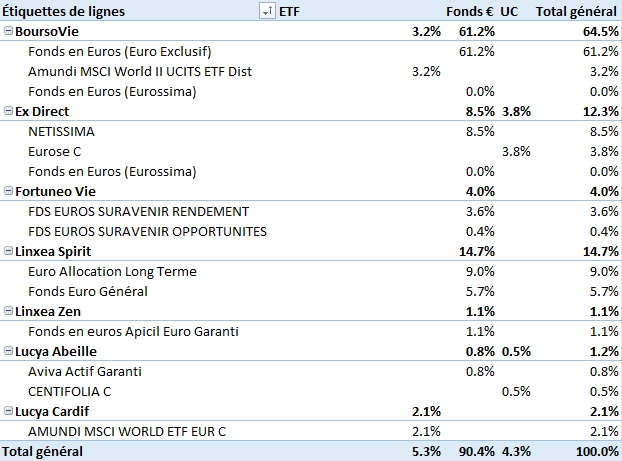Click the Total général row label
622x461 pixels.
43,451
